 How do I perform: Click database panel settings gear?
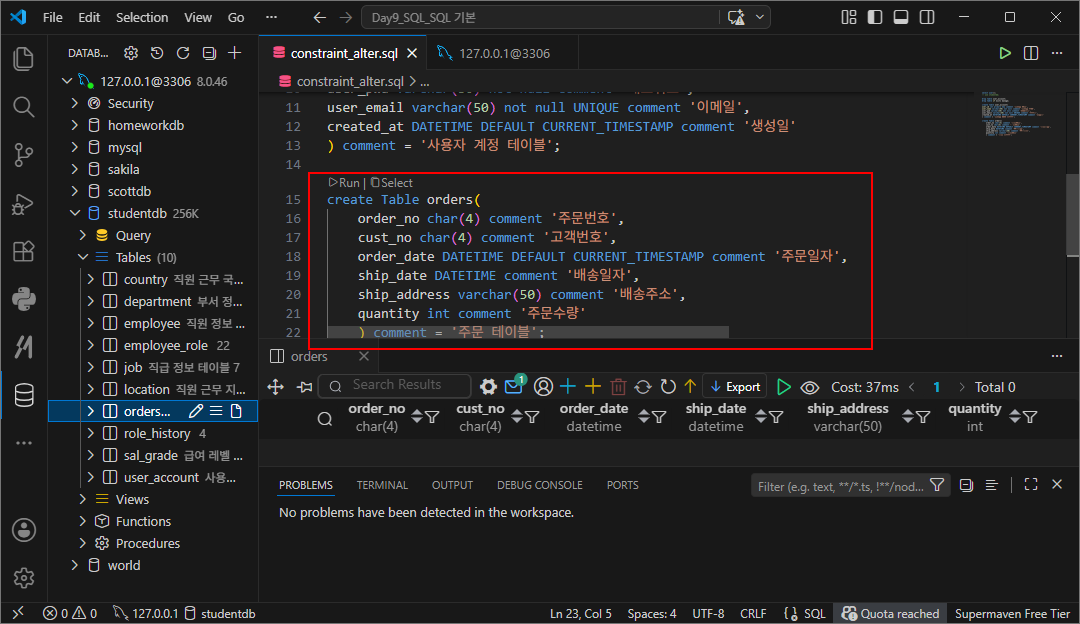point(130,53)
